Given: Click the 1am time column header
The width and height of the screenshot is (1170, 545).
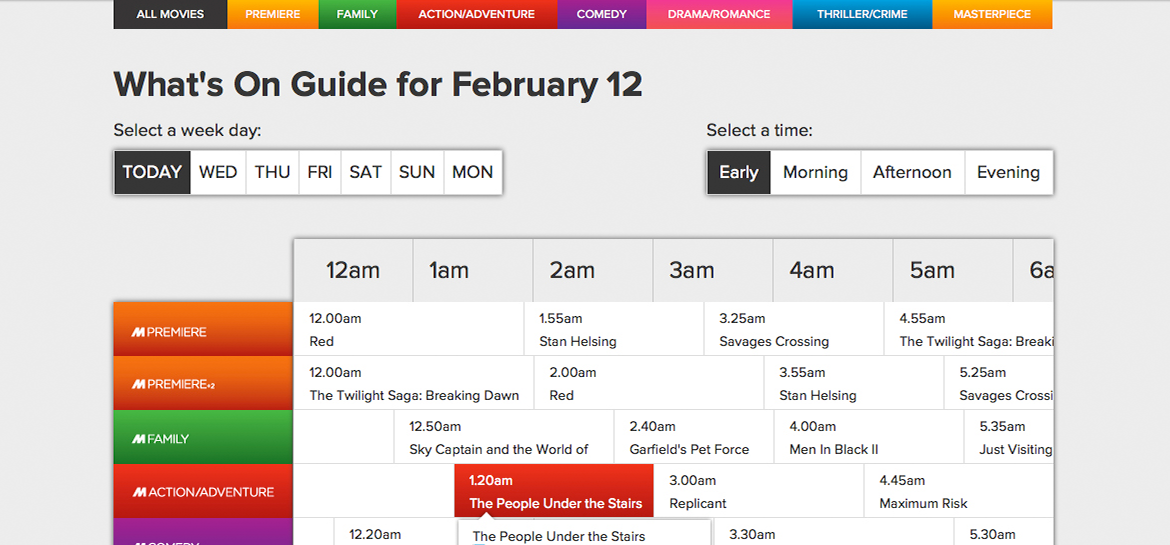Looking at the screenshot, I should point(473,270).
